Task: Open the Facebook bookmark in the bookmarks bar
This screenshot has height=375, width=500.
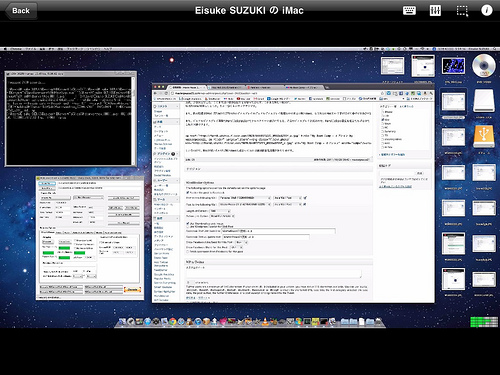Action: [316, 99]
